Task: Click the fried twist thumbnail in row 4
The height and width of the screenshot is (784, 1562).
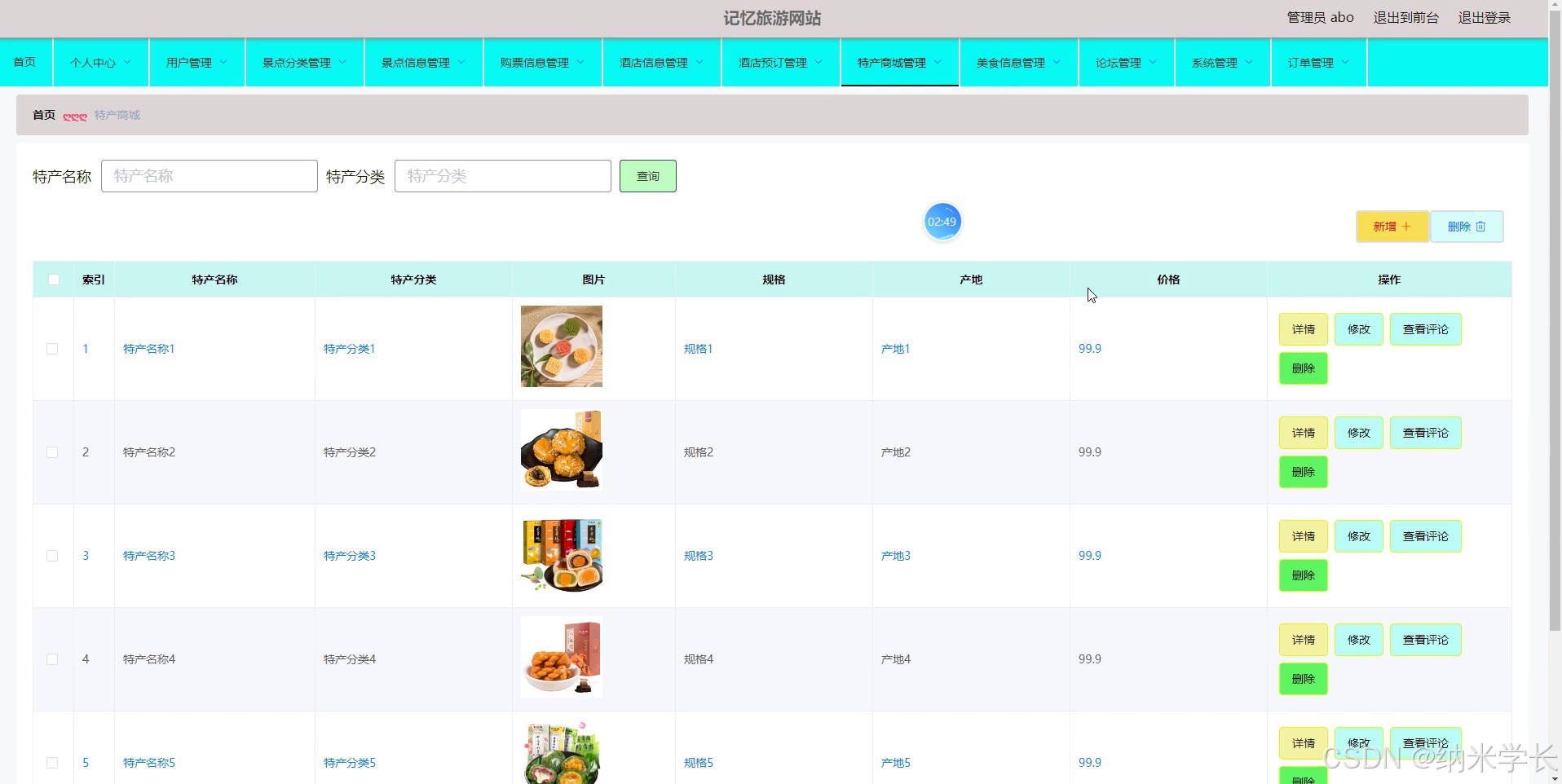Action: coord(562,657)
